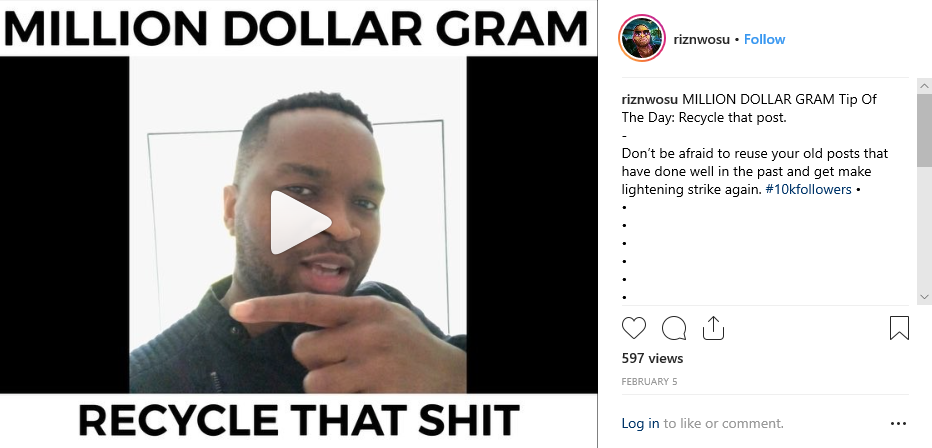Viewport: 932px width, 448px height.
Task: Open riznwosu profile avatar
Action: (x=642, y=39)
